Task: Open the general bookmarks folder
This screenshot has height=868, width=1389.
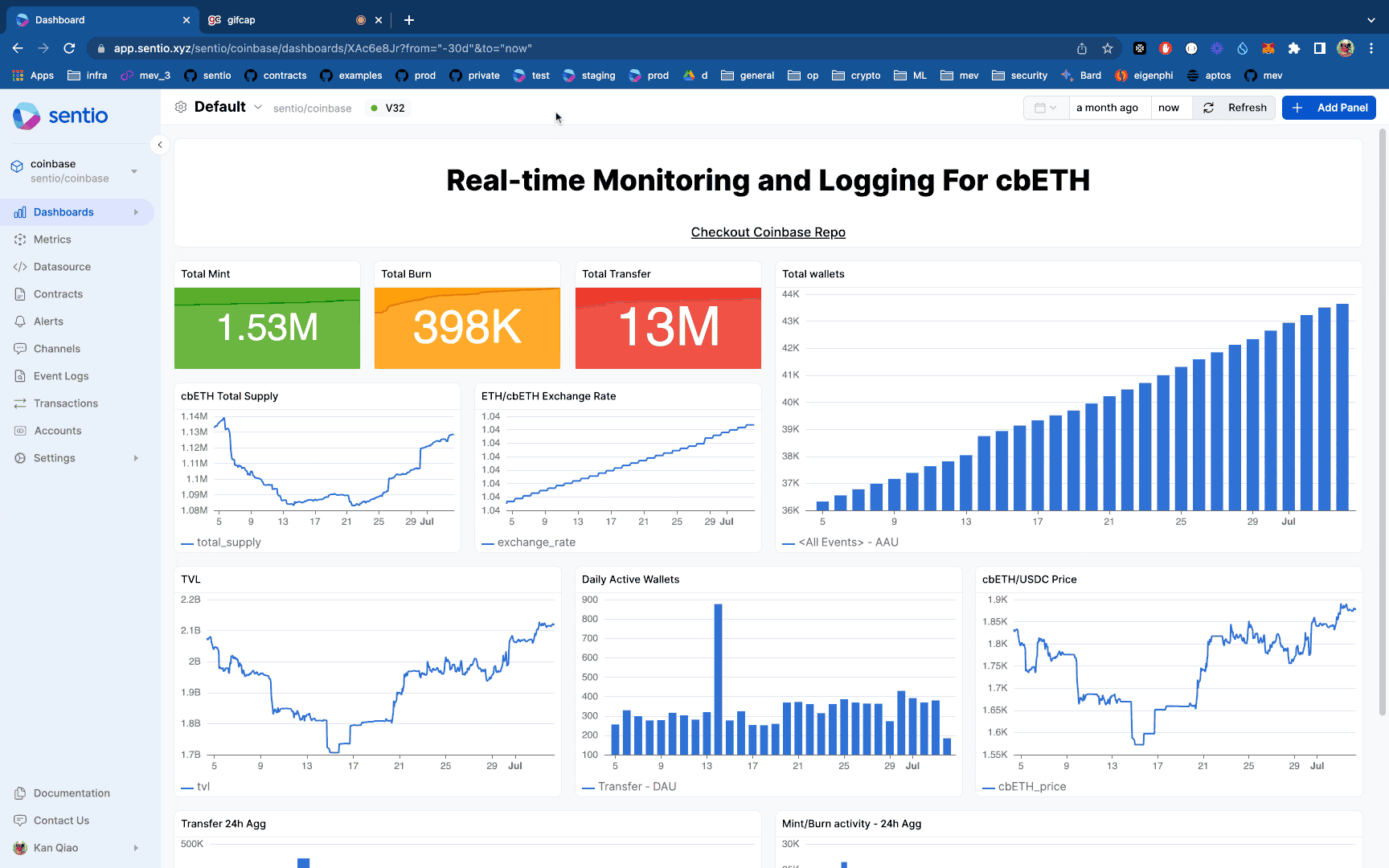Action: pyautogui.click(x=748, y=76)
